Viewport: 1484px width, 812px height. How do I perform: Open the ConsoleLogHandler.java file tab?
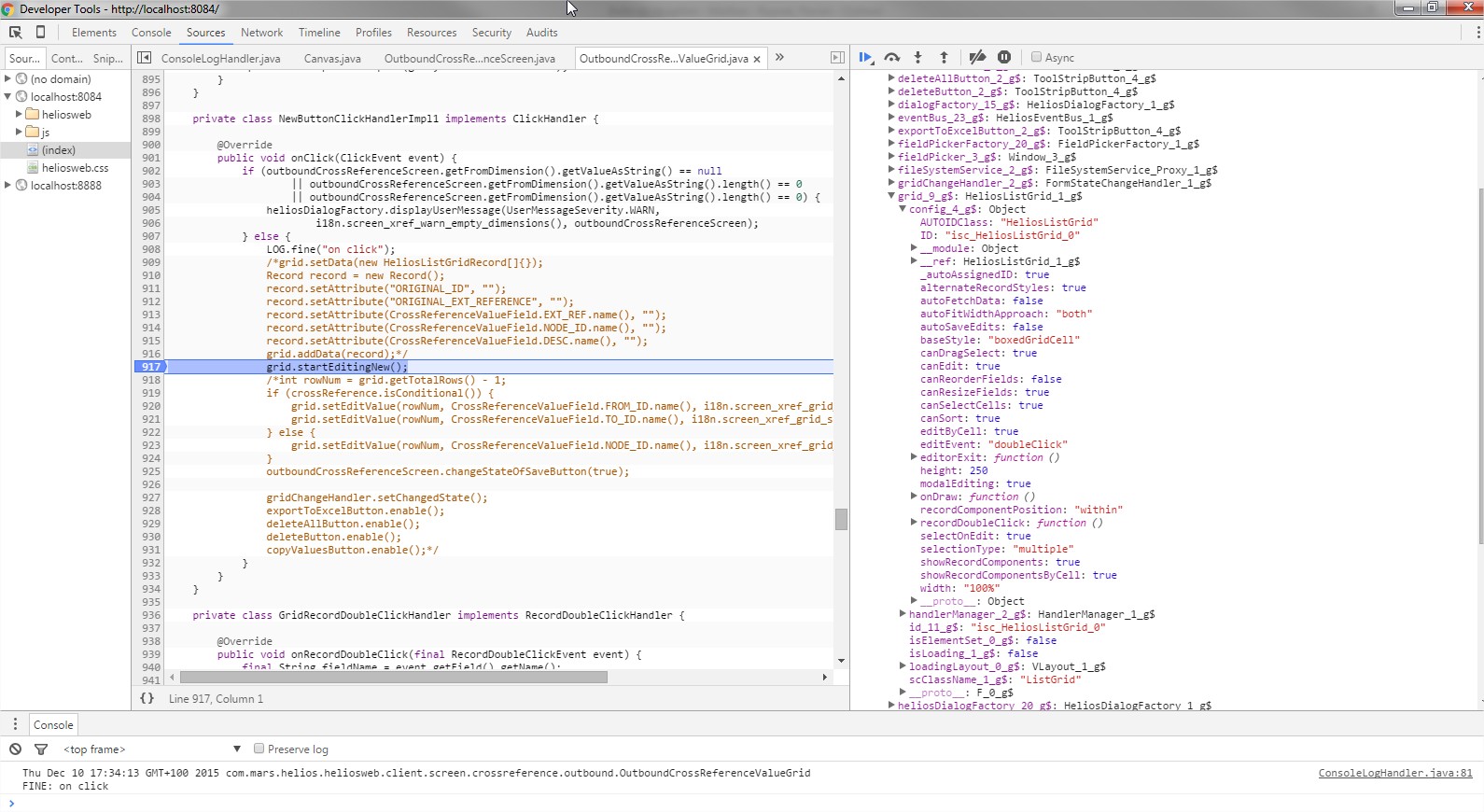220,59
